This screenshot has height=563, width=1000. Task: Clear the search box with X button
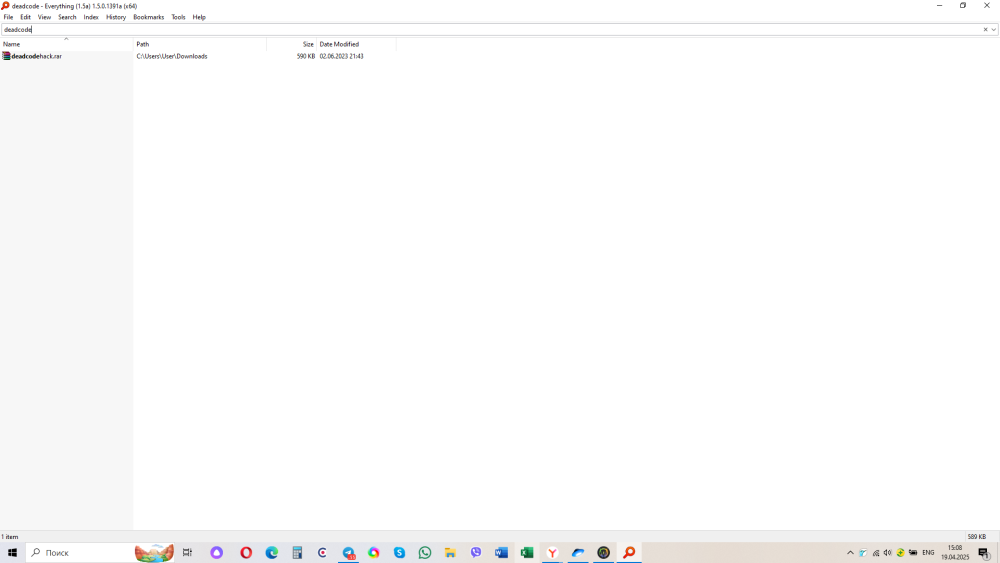pyautogui.click(x=985, y=29)
